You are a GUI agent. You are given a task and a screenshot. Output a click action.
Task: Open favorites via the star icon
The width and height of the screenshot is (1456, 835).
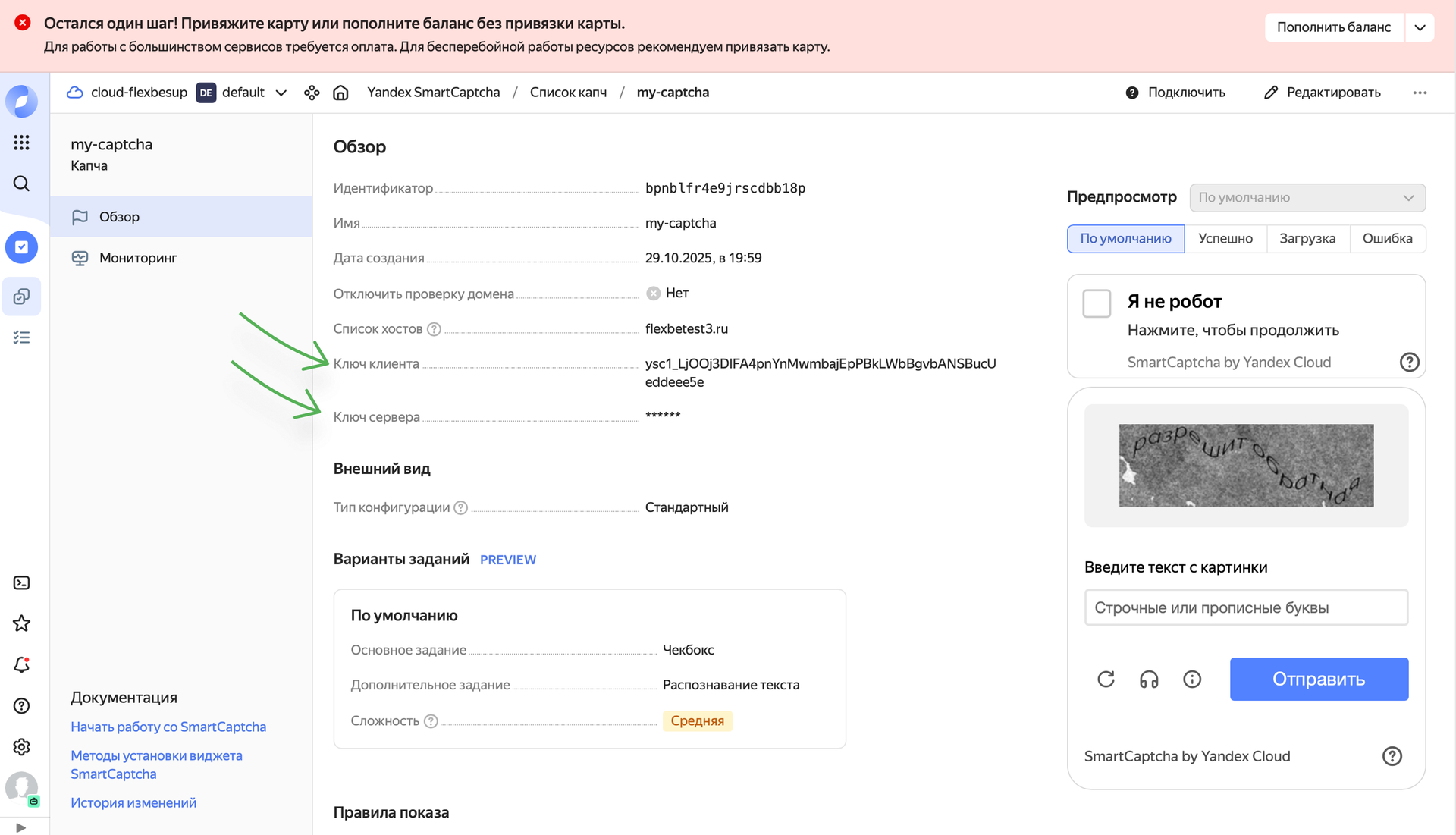click(x=22, y=623)
